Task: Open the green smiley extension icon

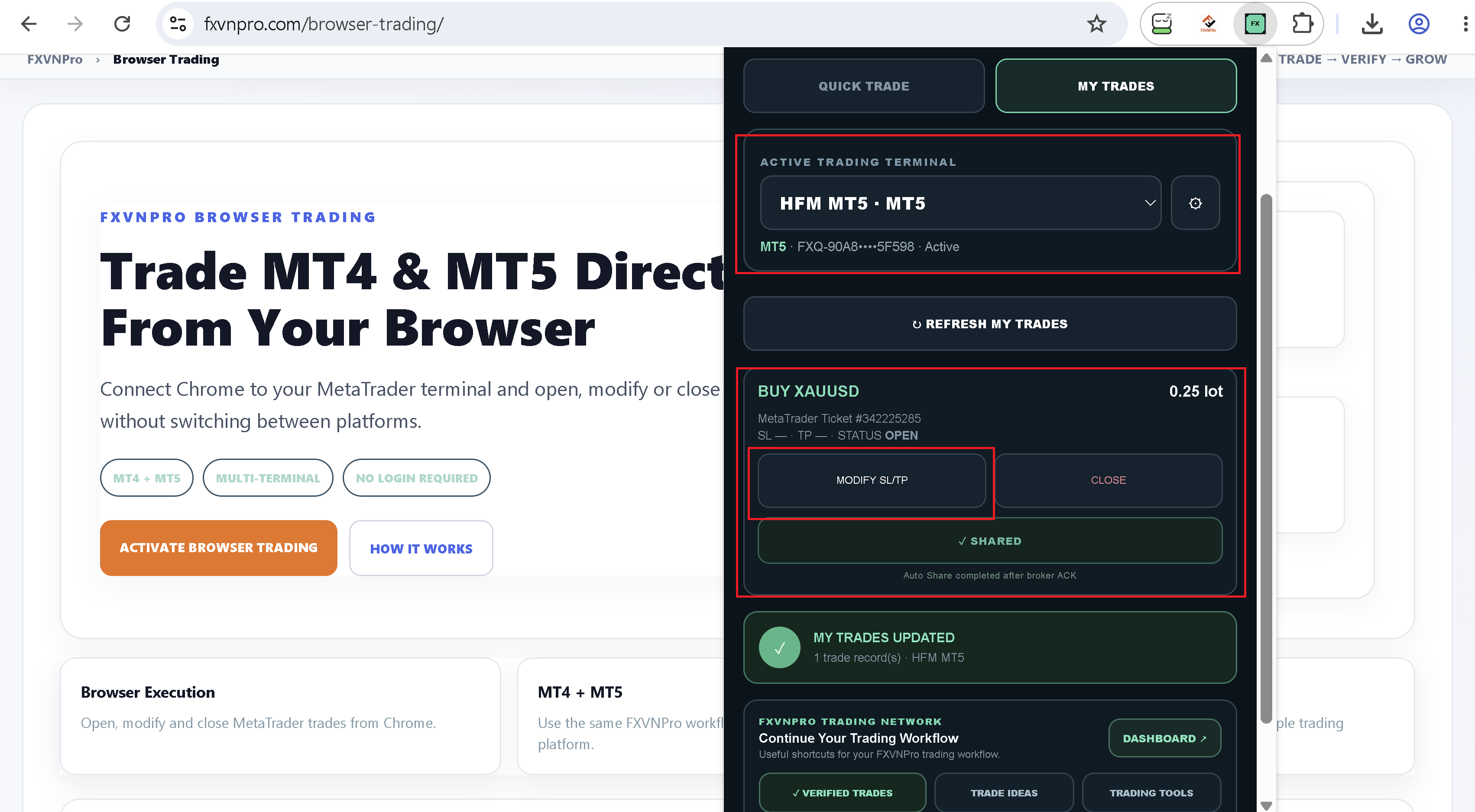Action: pos(1162,23)
